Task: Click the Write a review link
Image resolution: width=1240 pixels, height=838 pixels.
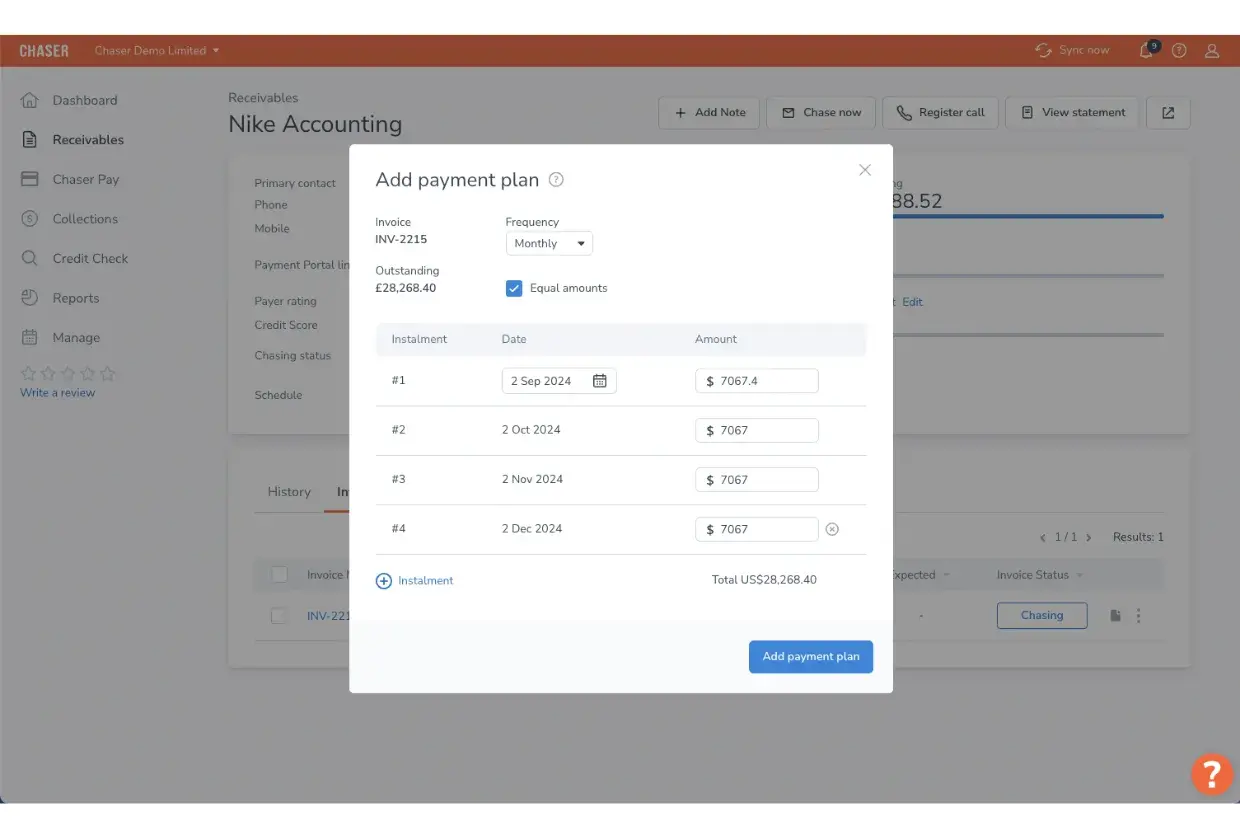Action: click(x=58, y=393)
